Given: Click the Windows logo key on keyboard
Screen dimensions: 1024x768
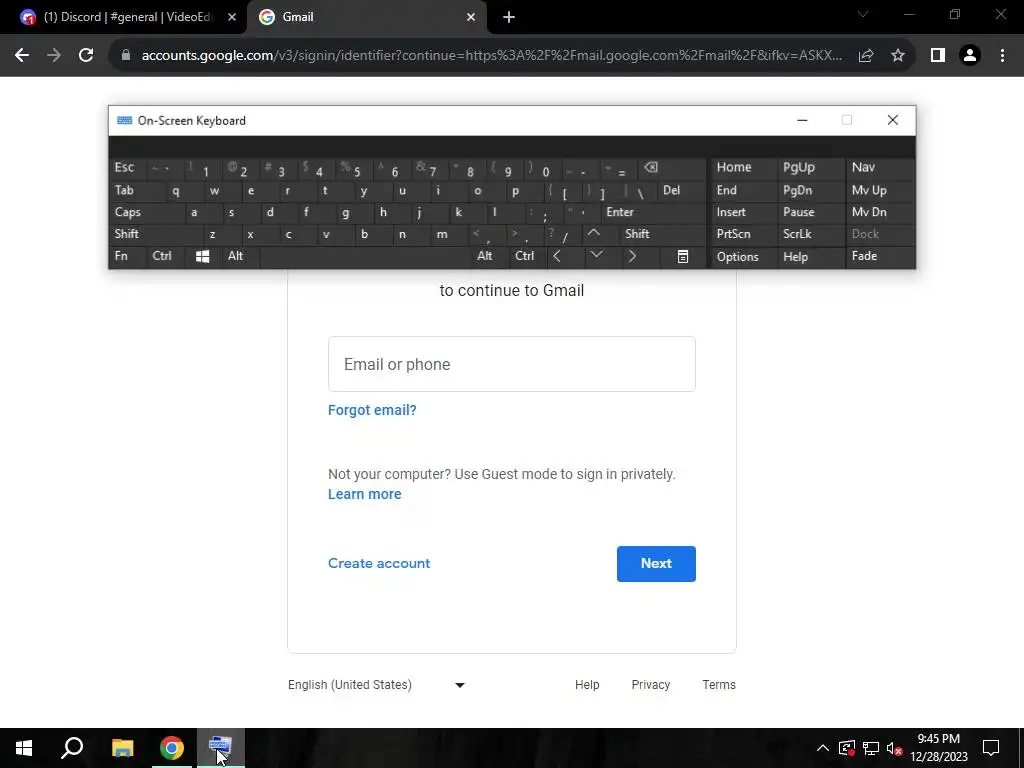Looking at the screenshot, I should tap(202, 257).
